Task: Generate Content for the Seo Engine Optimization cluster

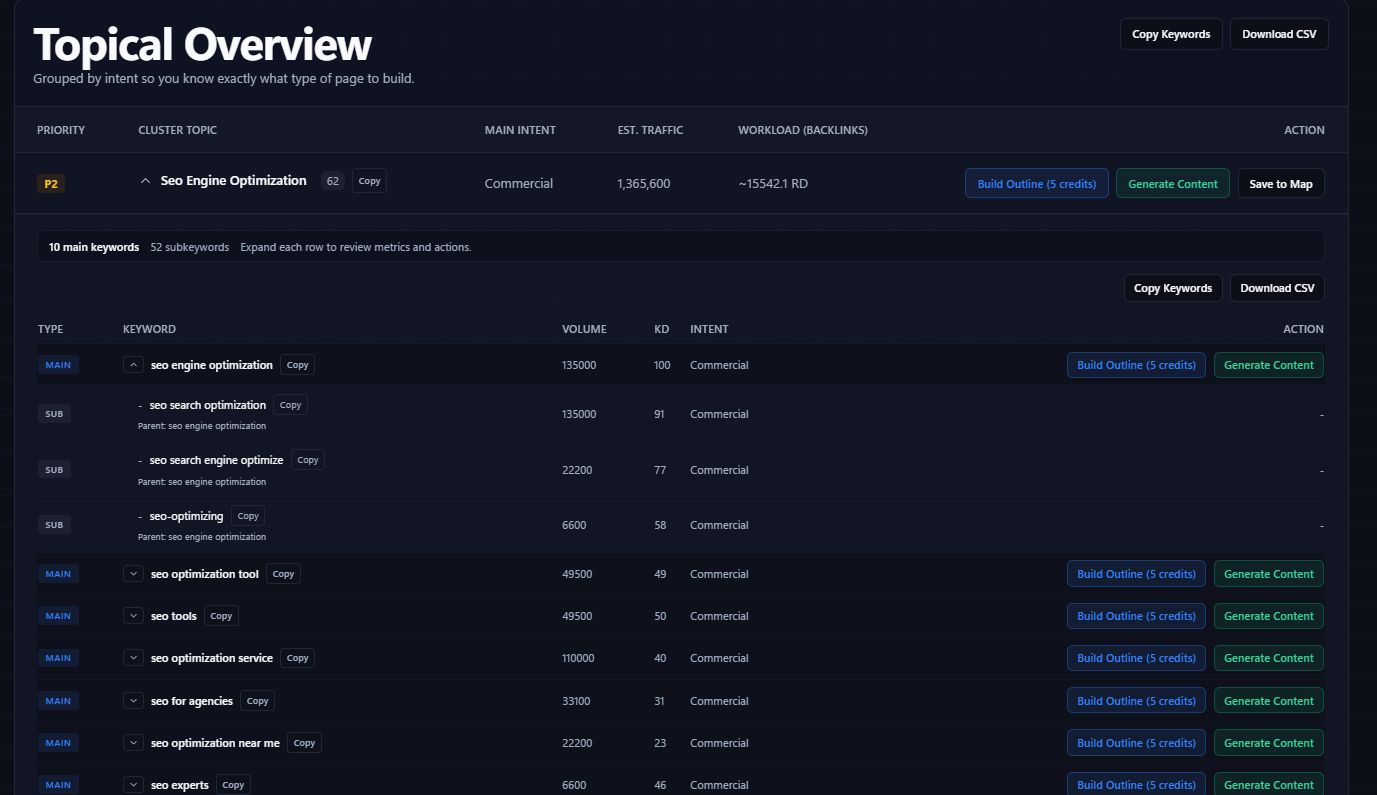Action: pyautogui.click(x=1173, y=183)
